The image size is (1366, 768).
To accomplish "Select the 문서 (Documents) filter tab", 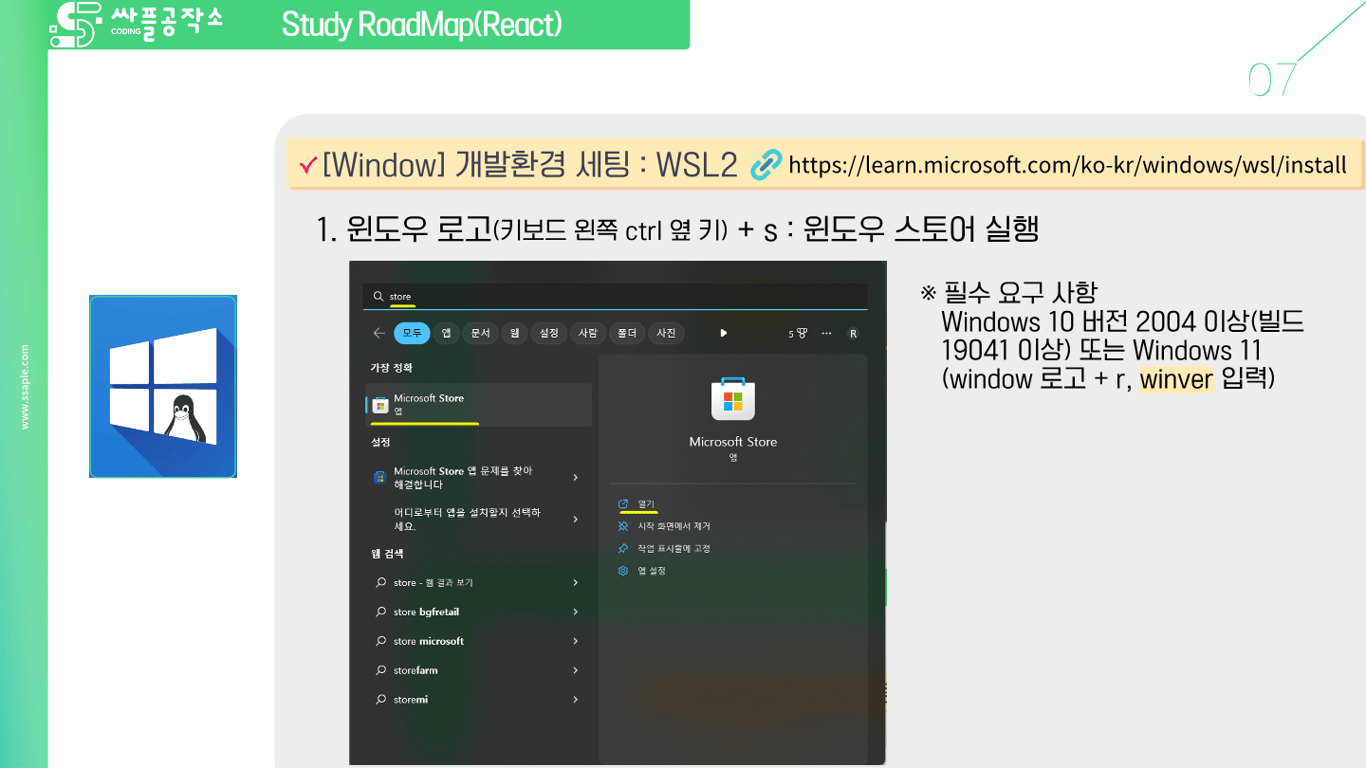I will pos(480,333).
